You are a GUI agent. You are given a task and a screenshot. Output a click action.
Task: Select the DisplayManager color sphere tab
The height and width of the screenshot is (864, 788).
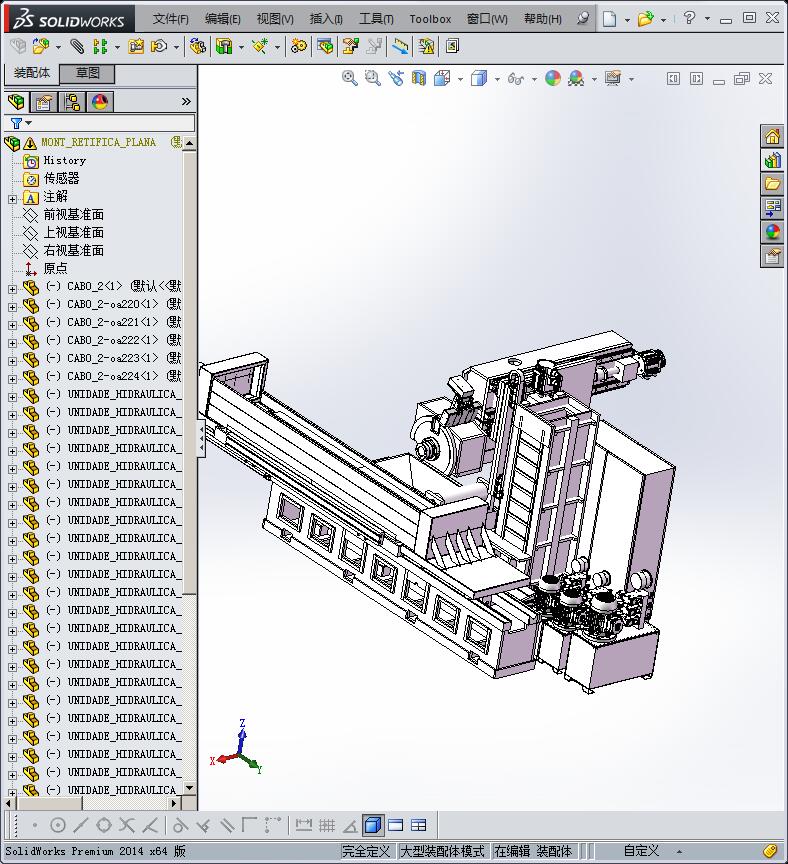click(100, 101)
